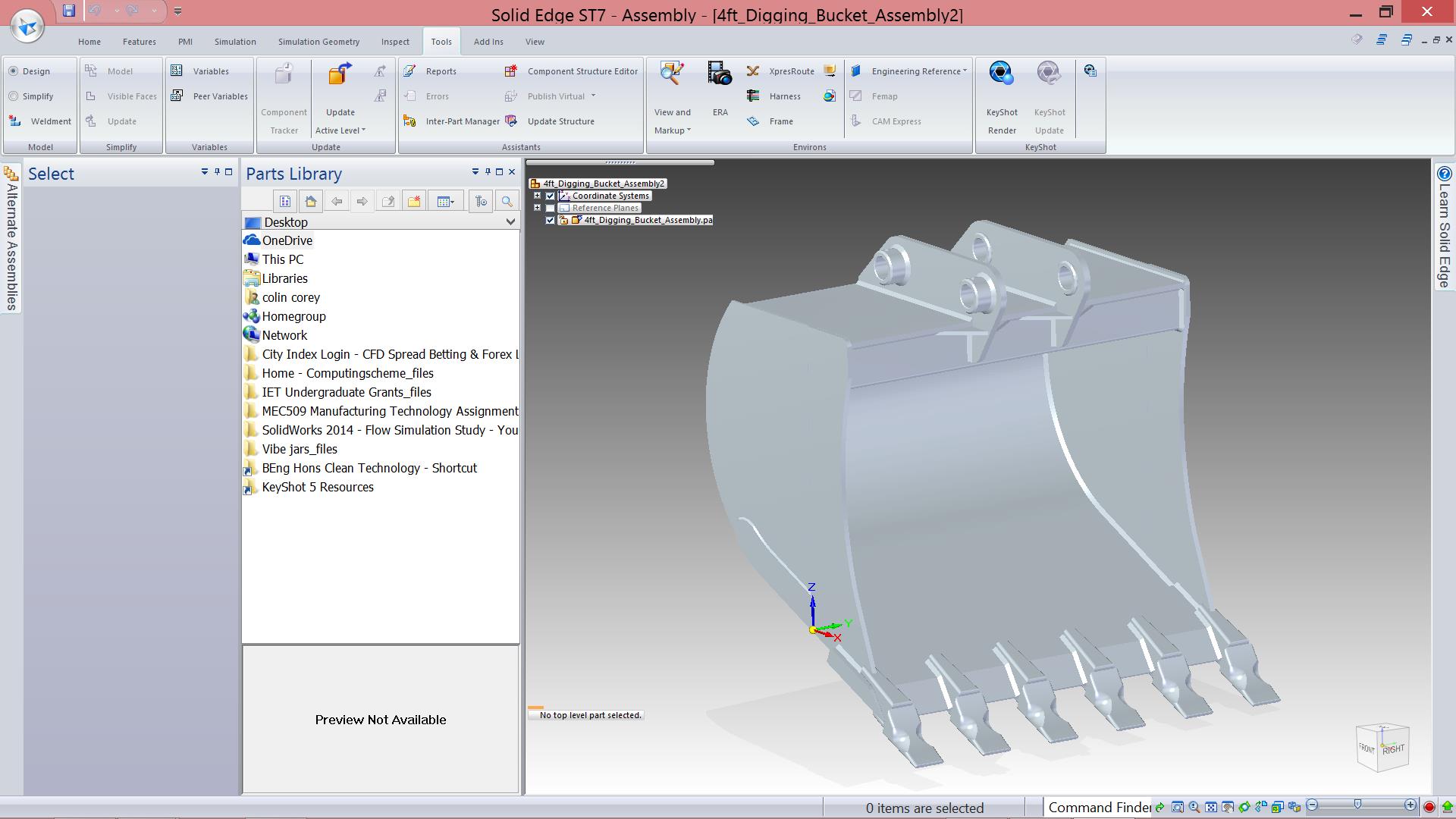Open the Alternate Assemblies side tab
Image resolution: width=1456 pixels, height=819 pixels.
tap(11, 238)
